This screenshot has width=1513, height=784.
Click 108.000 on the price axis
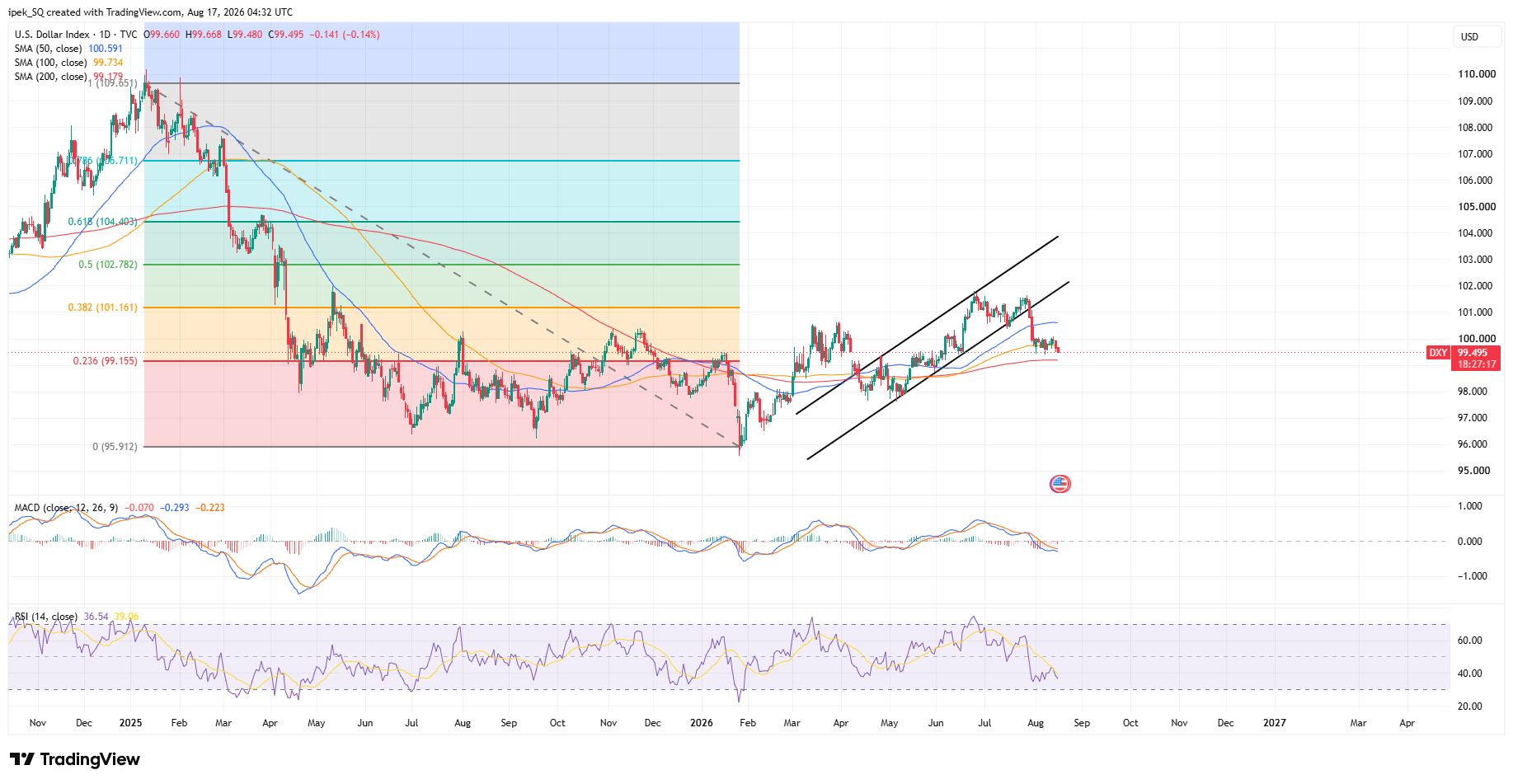click(1475, 128)
